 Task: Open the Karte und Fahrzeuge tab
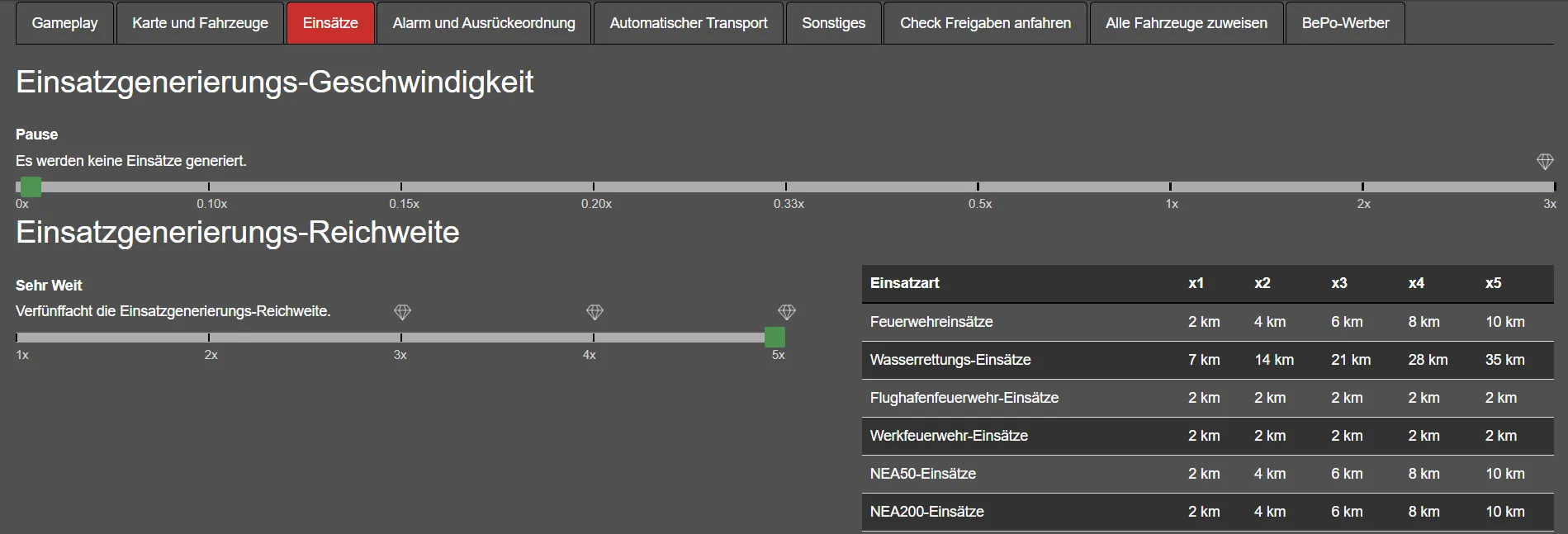200,23
